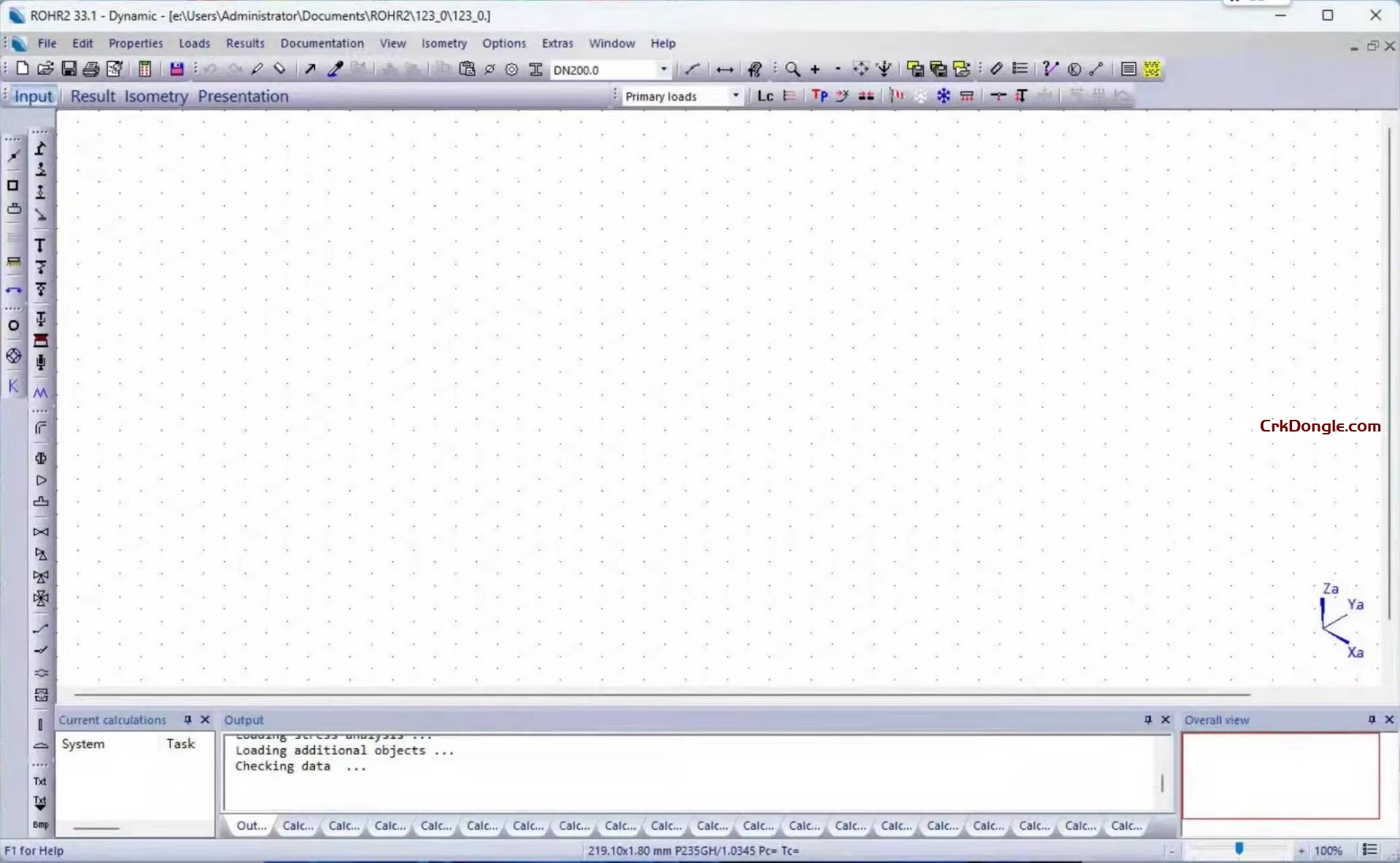Viewport: 1400px width, 863px height.
Task: Select the Lc load case icon
Action: [x=765, y=95]
